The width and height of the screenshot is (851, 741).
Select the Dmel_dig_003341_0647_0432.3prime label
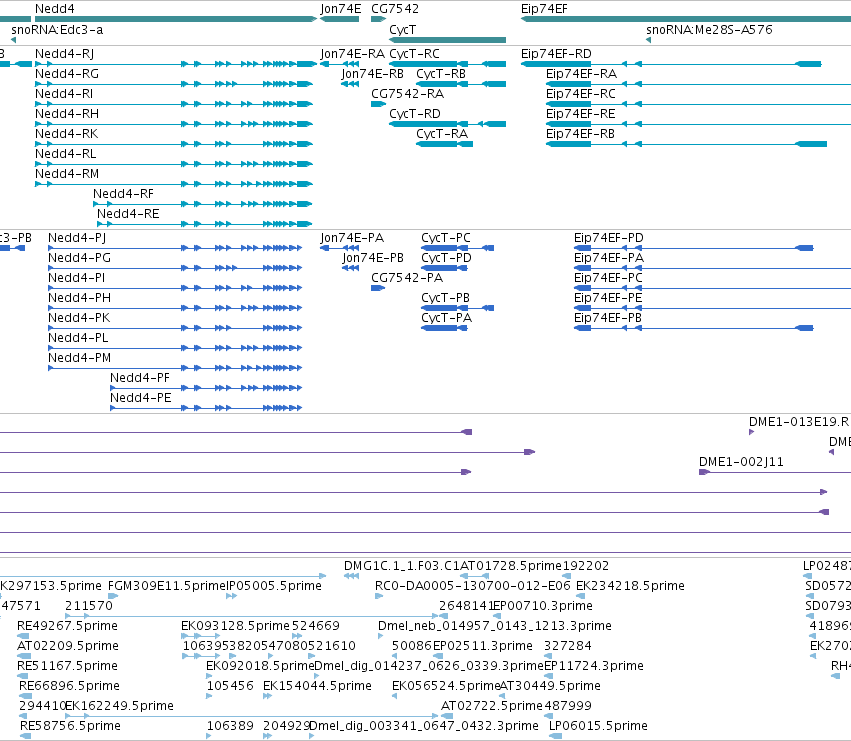(424, 726)
